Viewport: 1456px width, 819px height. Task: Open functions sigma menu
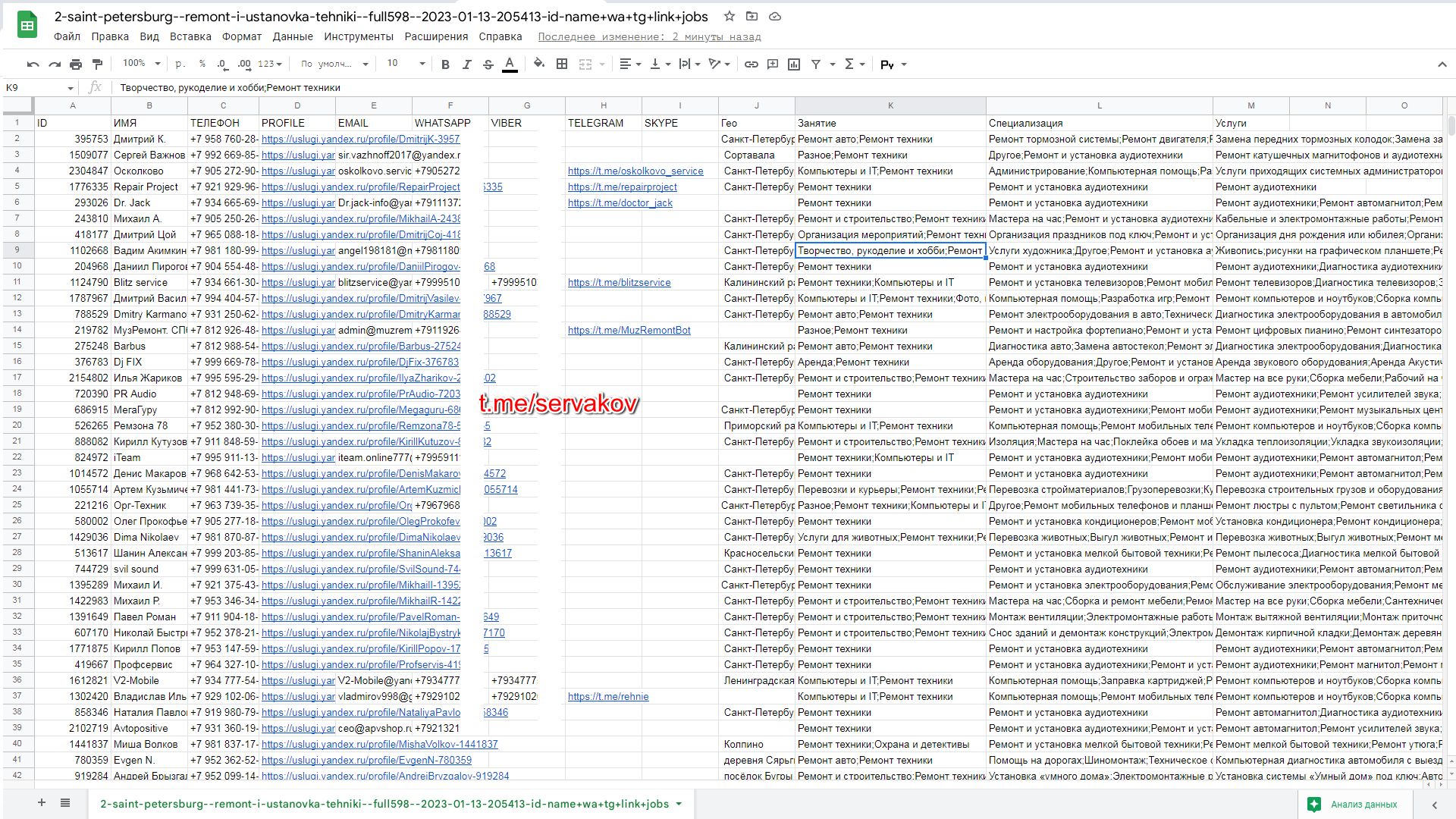click(854, 64)
